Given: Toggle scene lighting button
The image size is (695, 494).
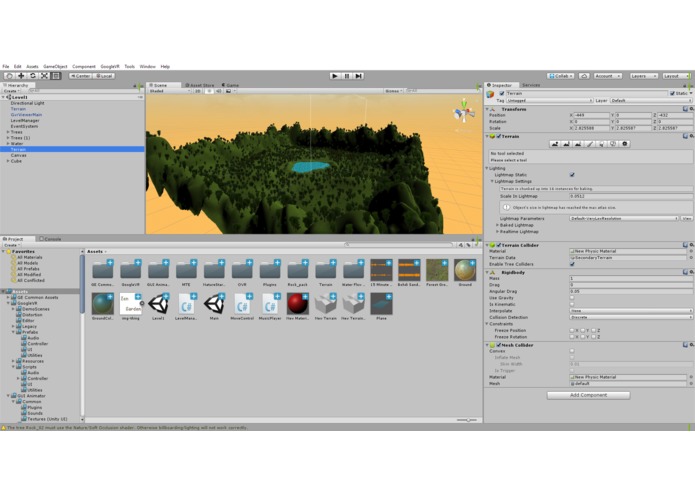Looking at the screenshot, I should pyautogui.click(x=209, y=91).
